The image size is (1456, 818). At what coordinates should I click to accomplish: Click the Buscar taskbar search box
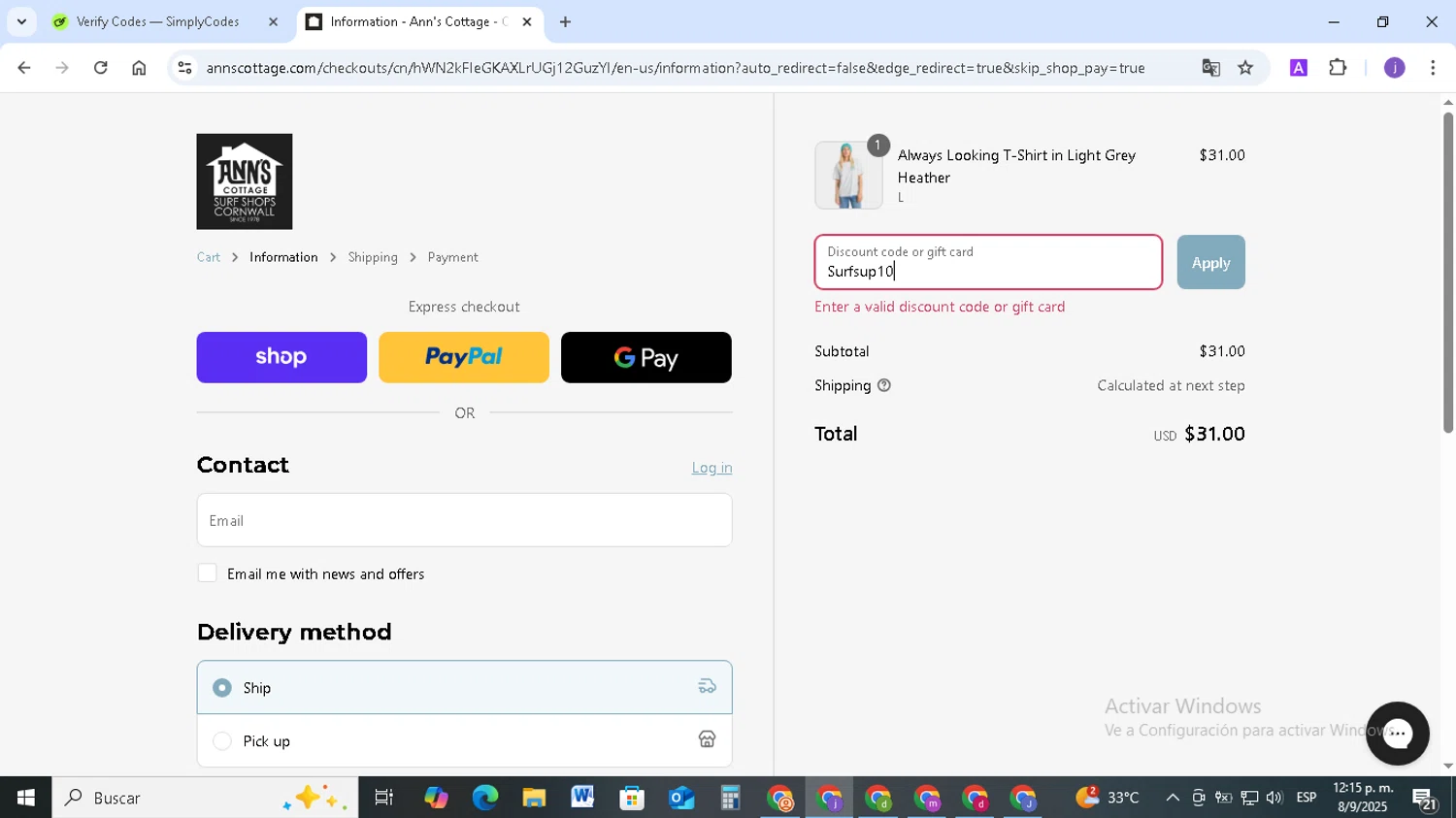(205, 798)
